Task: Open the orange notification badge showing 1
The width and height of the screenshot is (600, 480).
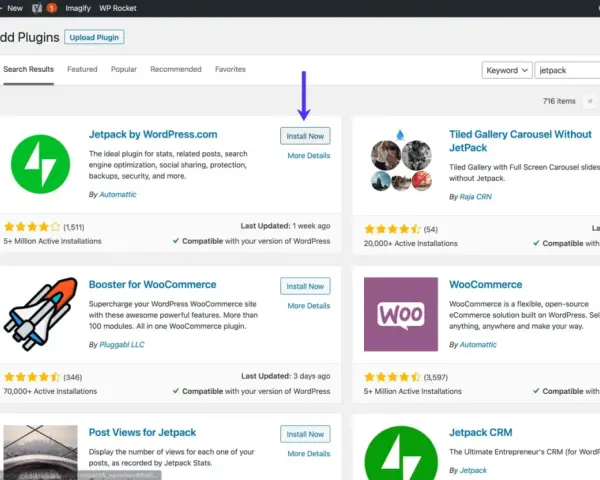Action: 52,8
